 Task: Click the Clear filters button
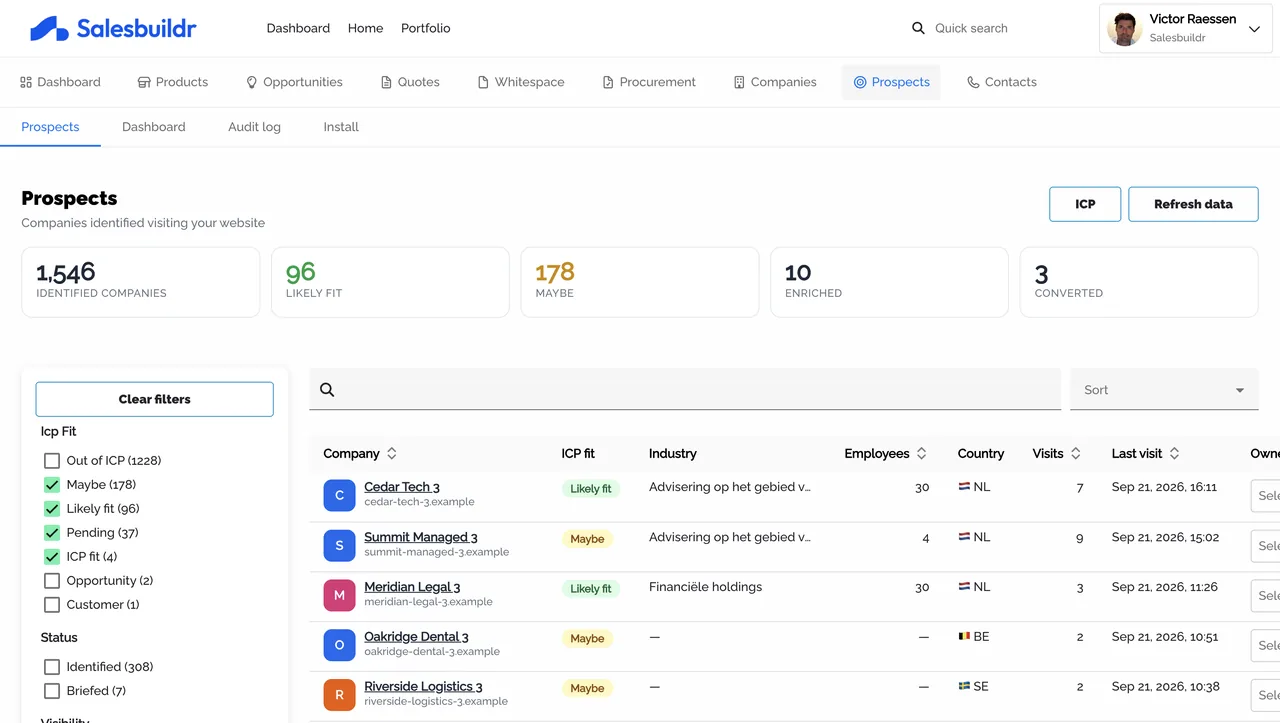click(x=154, y=399)
